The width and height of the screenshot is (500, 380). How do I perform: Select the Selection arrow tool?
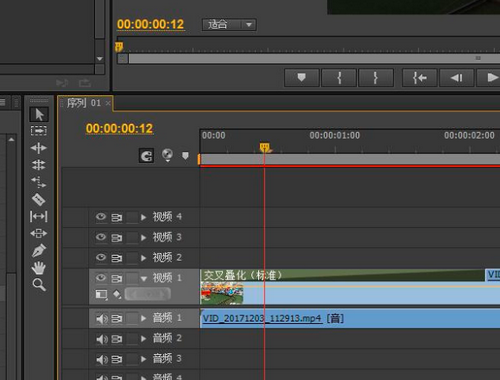(39, 114)
